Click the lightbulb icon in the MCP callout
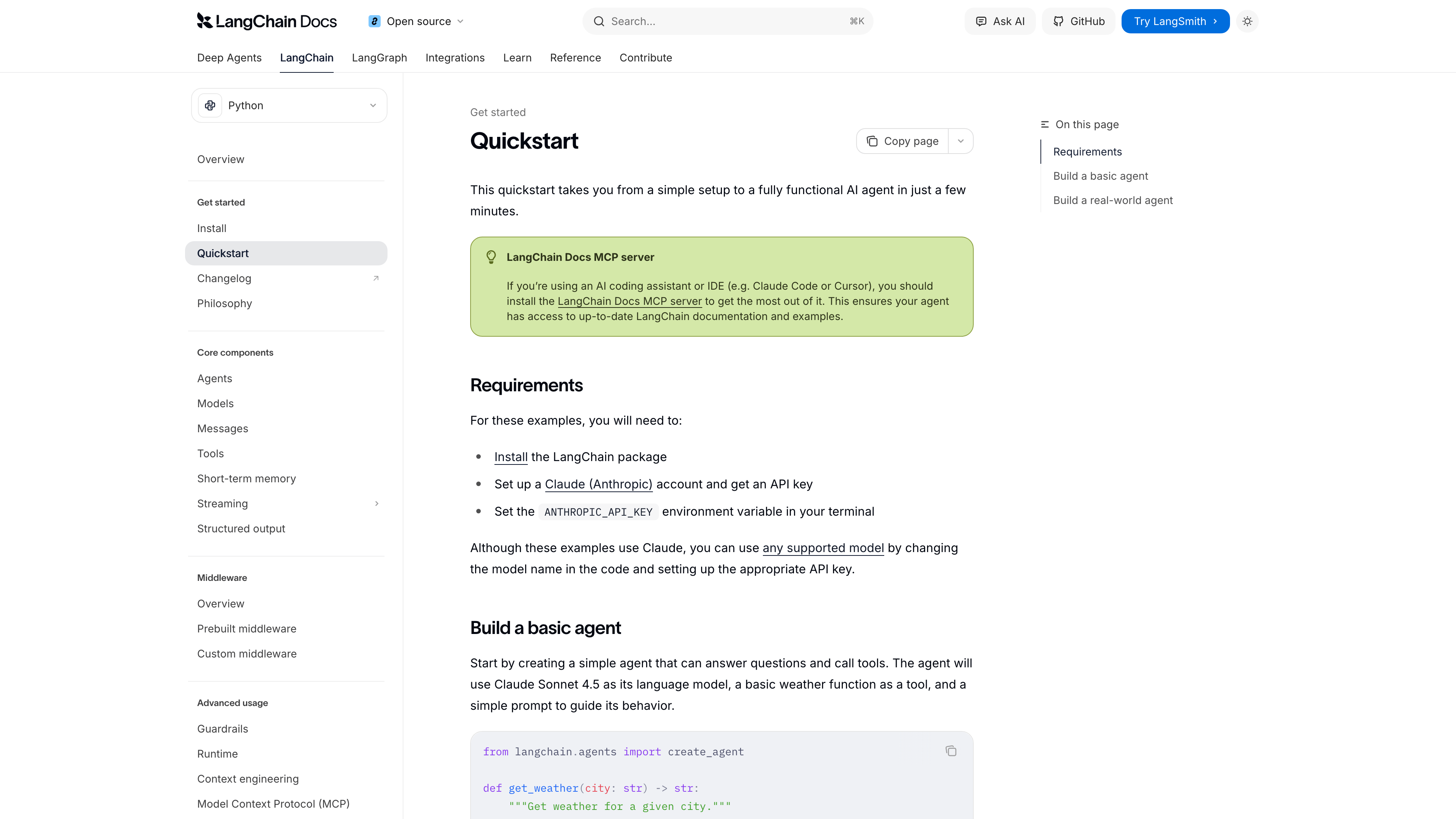The image size is (1456, 819). 491,257
